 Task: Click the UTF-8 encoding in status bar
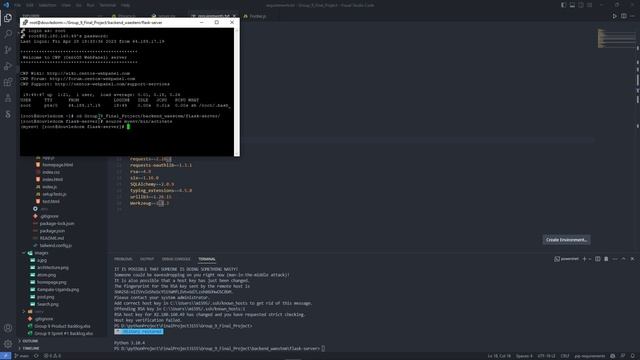[547, 356]
